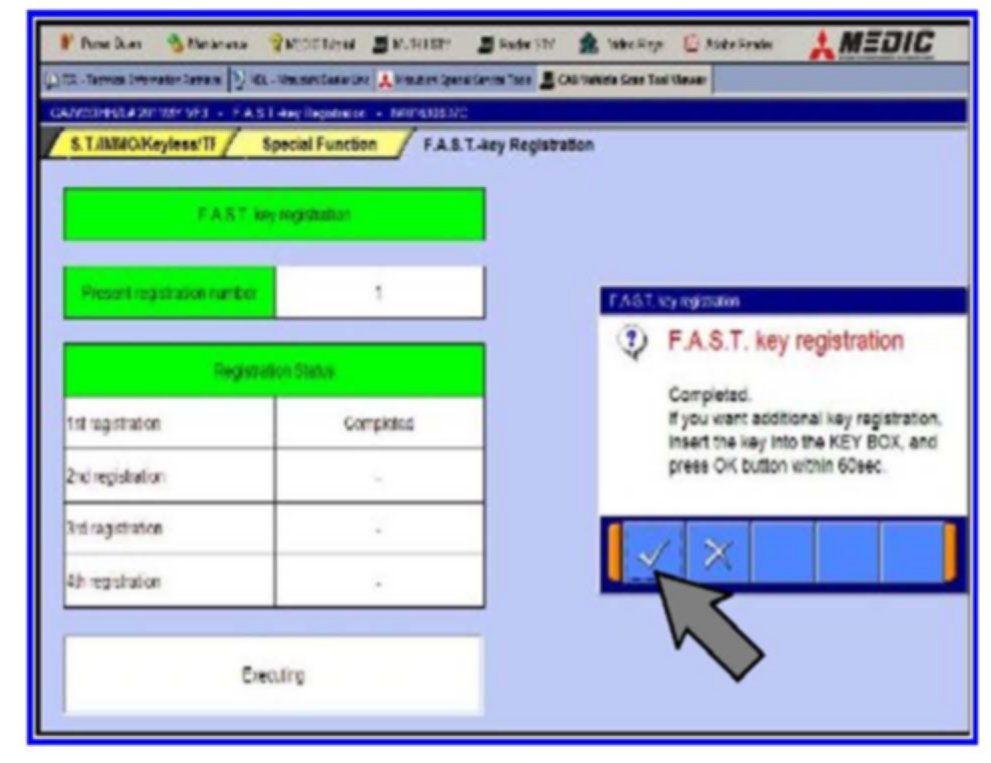The height and width of the screenshot is (763, 991).
Task: Click the X cancel button in dialog
Action: [x=718, y=553]
